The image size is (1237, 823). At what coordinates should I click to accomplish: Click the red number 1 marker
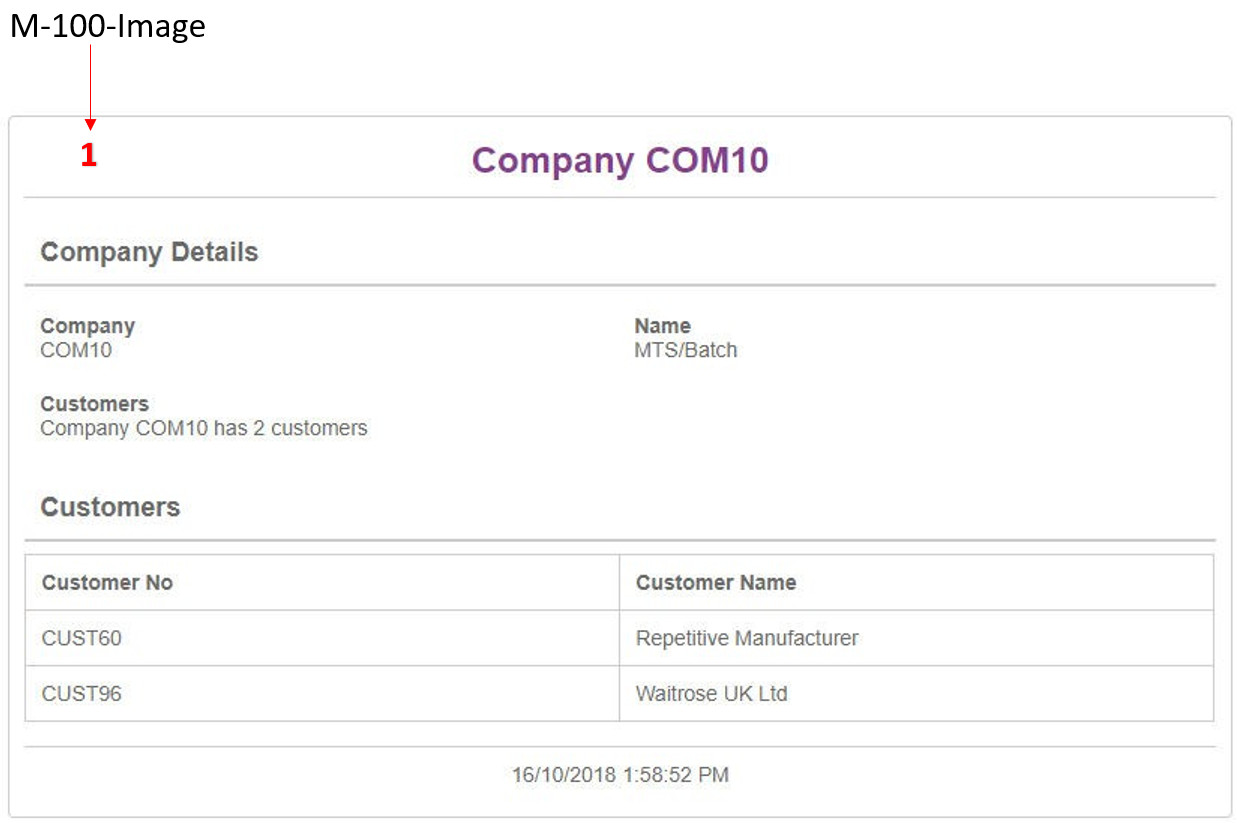point(89,155)
